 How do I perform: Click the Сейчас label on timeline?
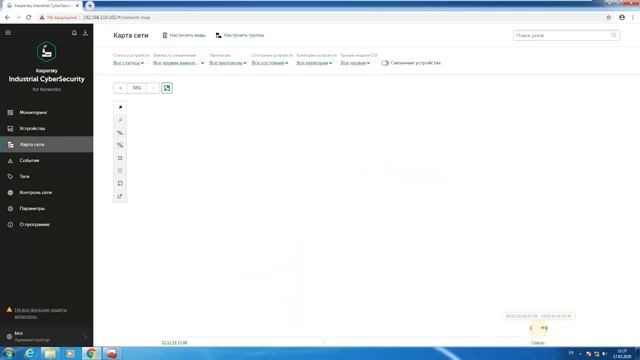click(x=538, y=343)
